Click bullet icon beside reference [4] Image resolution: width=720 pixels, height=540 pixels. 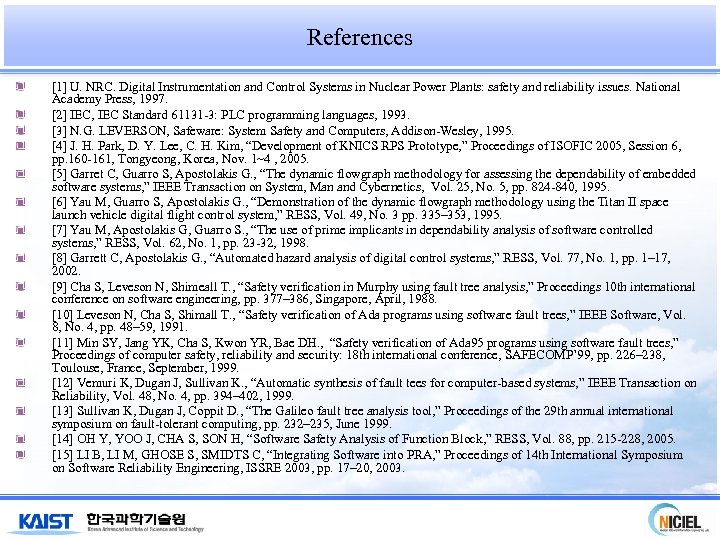[x=20, y=146]
